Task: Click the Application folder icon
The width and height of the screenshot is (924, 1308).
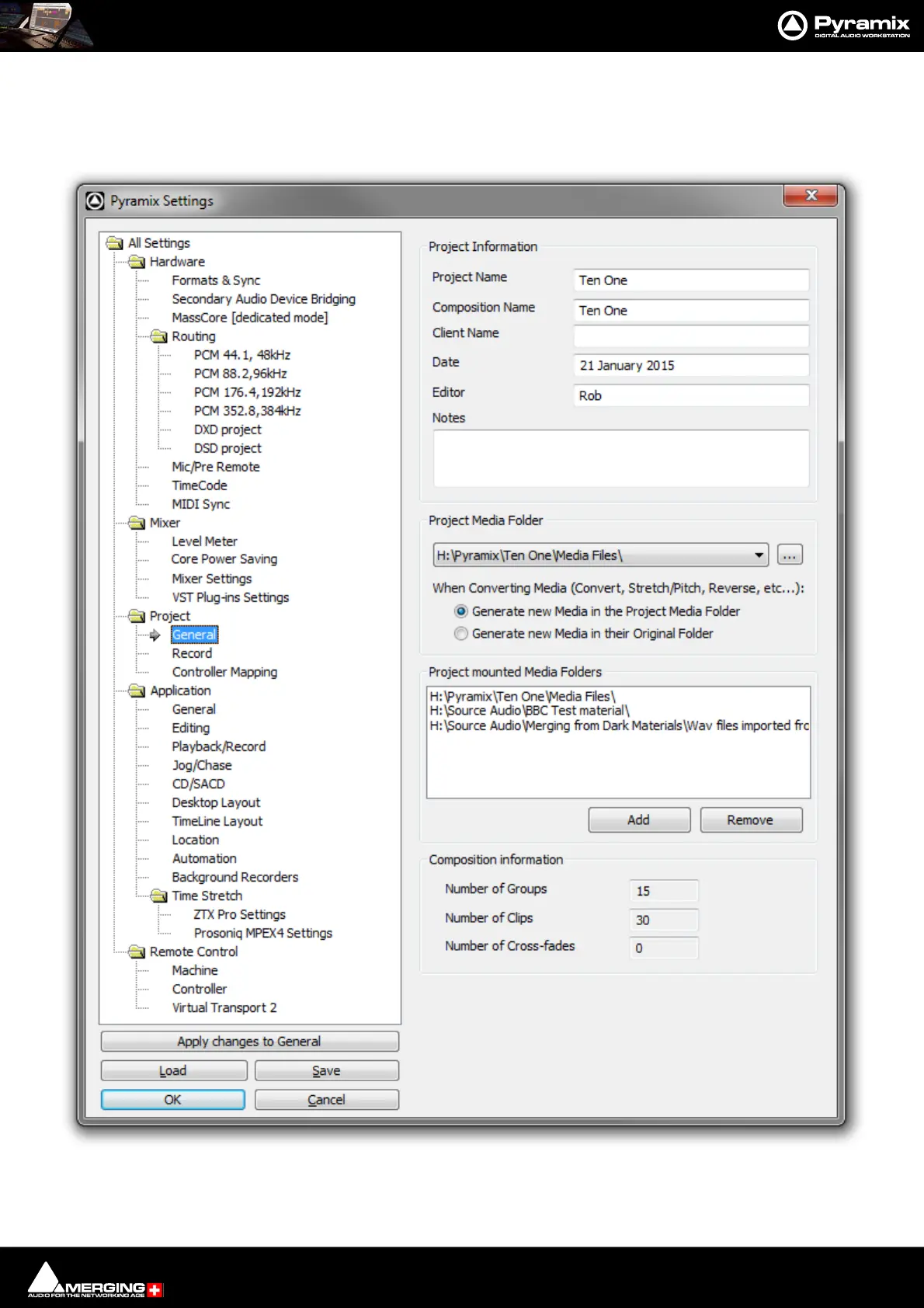Action: (x=137, y=691)
